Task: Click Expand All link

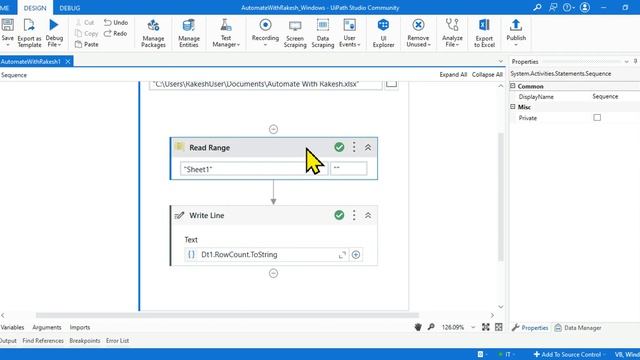Action: [x=453, y=75]
